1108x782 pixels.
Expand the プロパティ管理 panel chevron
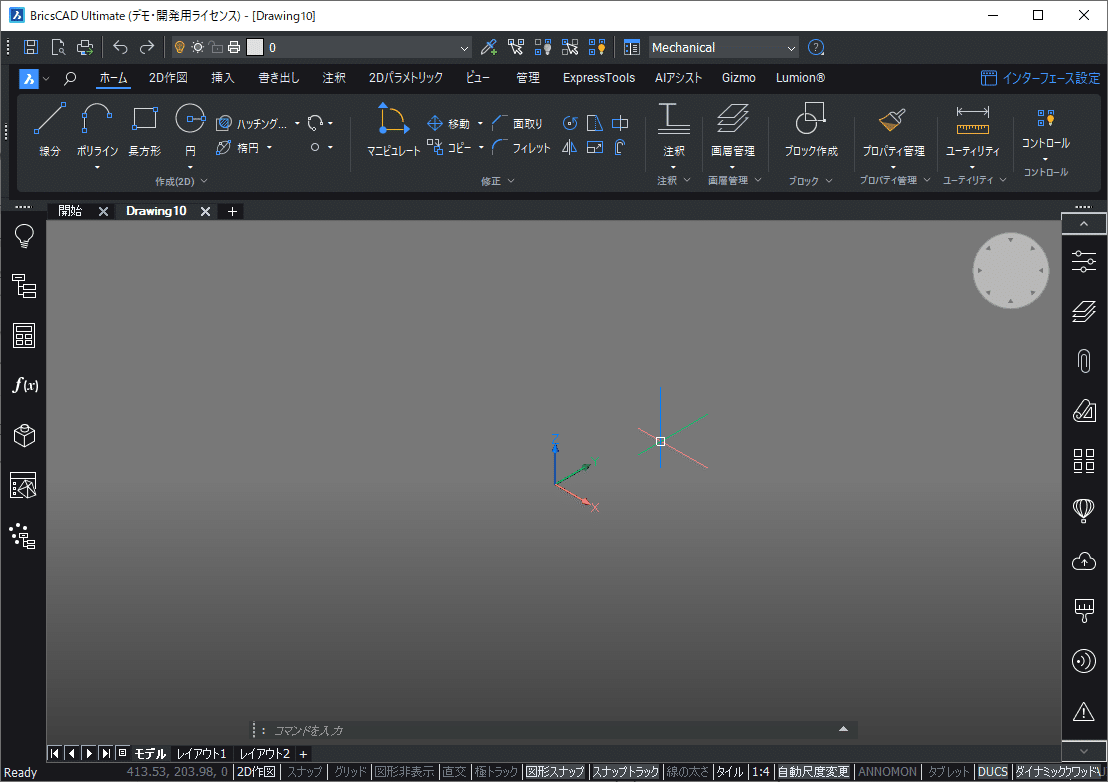926,180
